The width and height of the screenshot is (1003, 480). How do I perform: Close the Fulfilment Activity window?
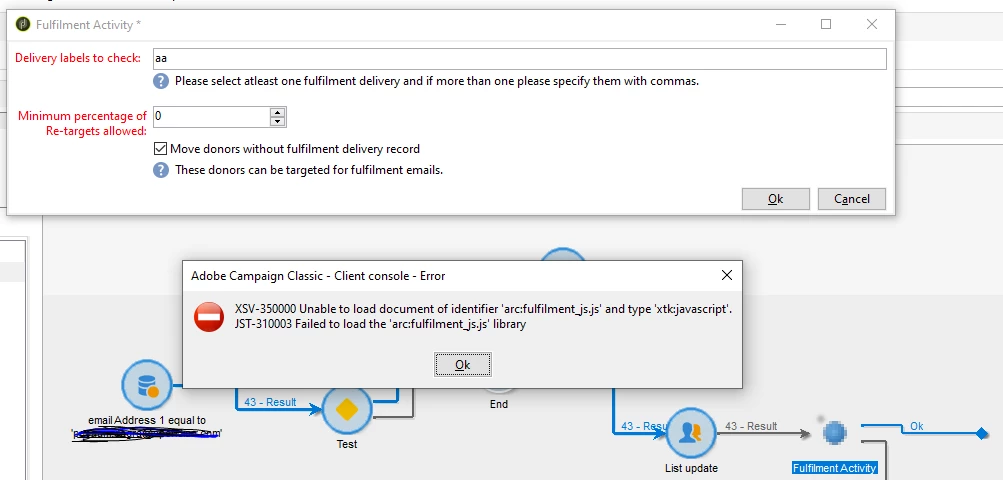click(x=871, y=24)
